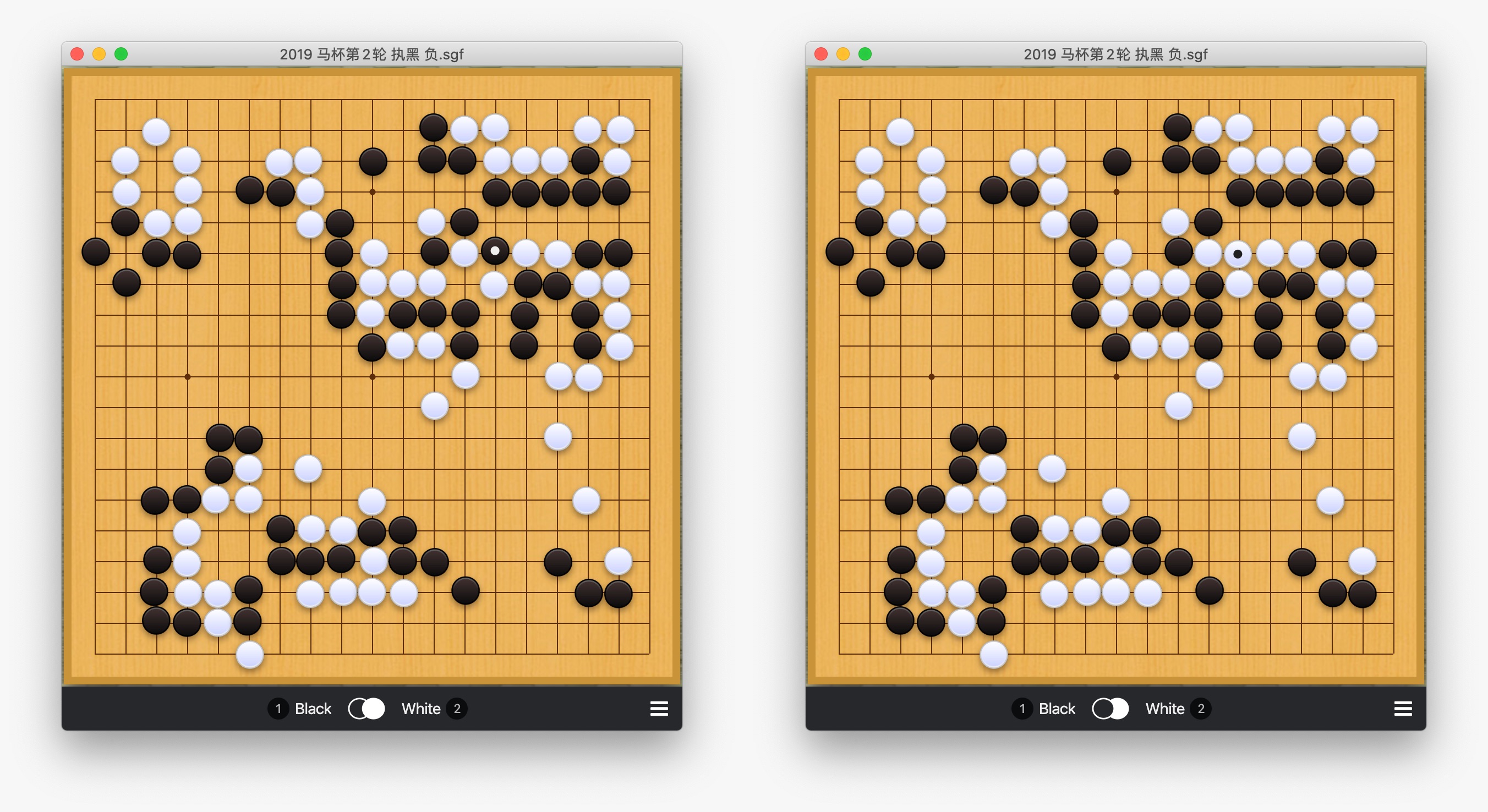Click the center star point on left board
The width and height of the screenshot is (1488, 812).
(x=373, y=376)
